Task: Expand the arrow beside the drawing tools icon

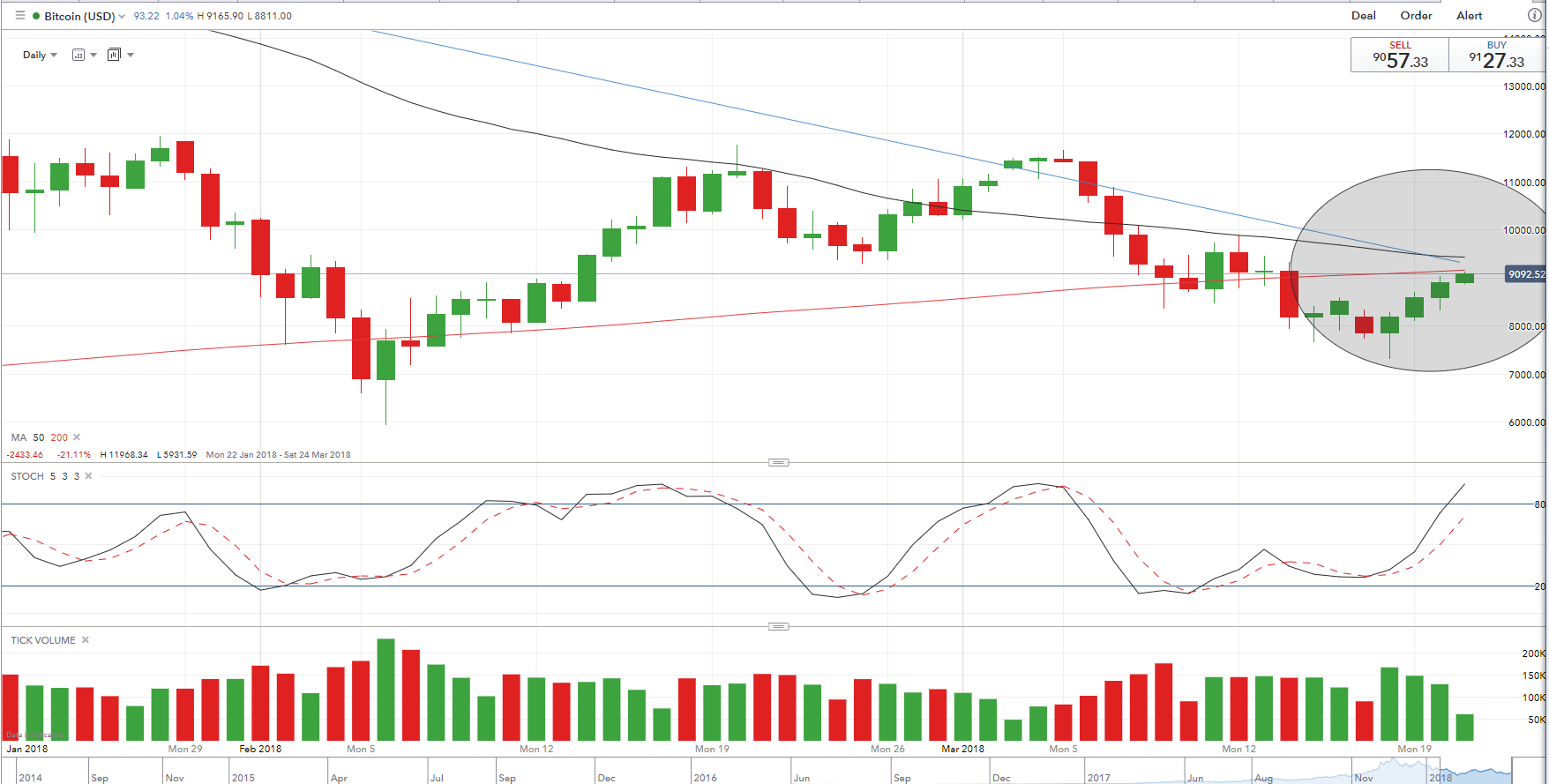Action: click(x=94, y=55)
